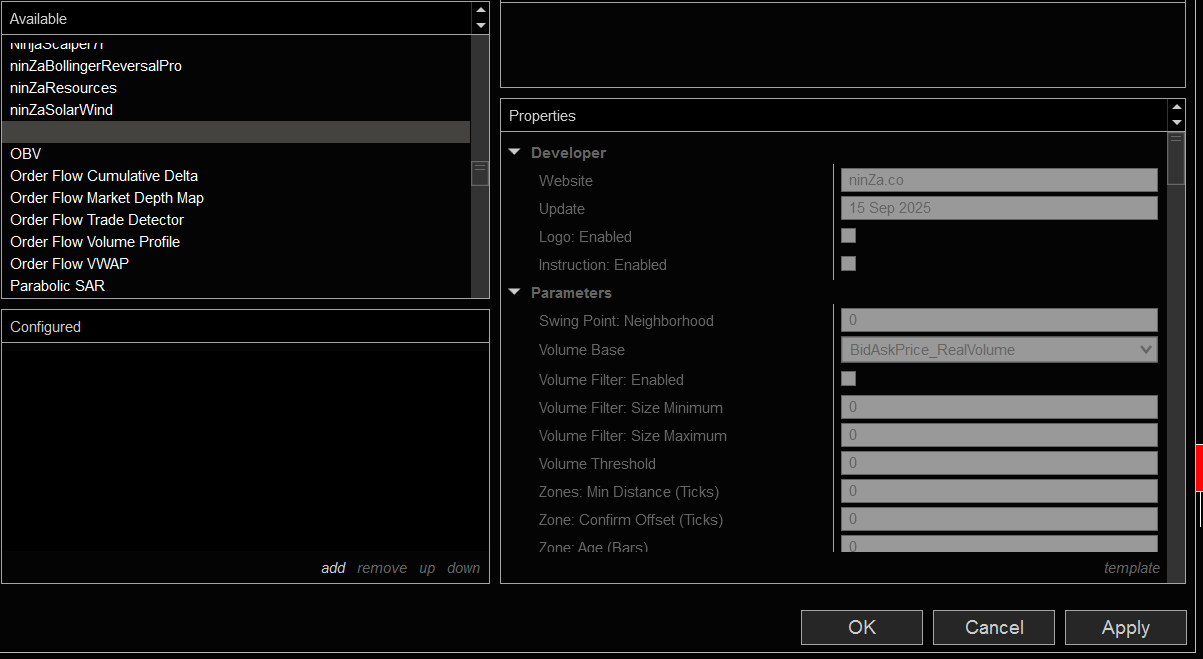Select Order Flow VWAP indicator
The height and width of the screenshot is (659, 1203).
pyautogui.click(x=69, y=264)
